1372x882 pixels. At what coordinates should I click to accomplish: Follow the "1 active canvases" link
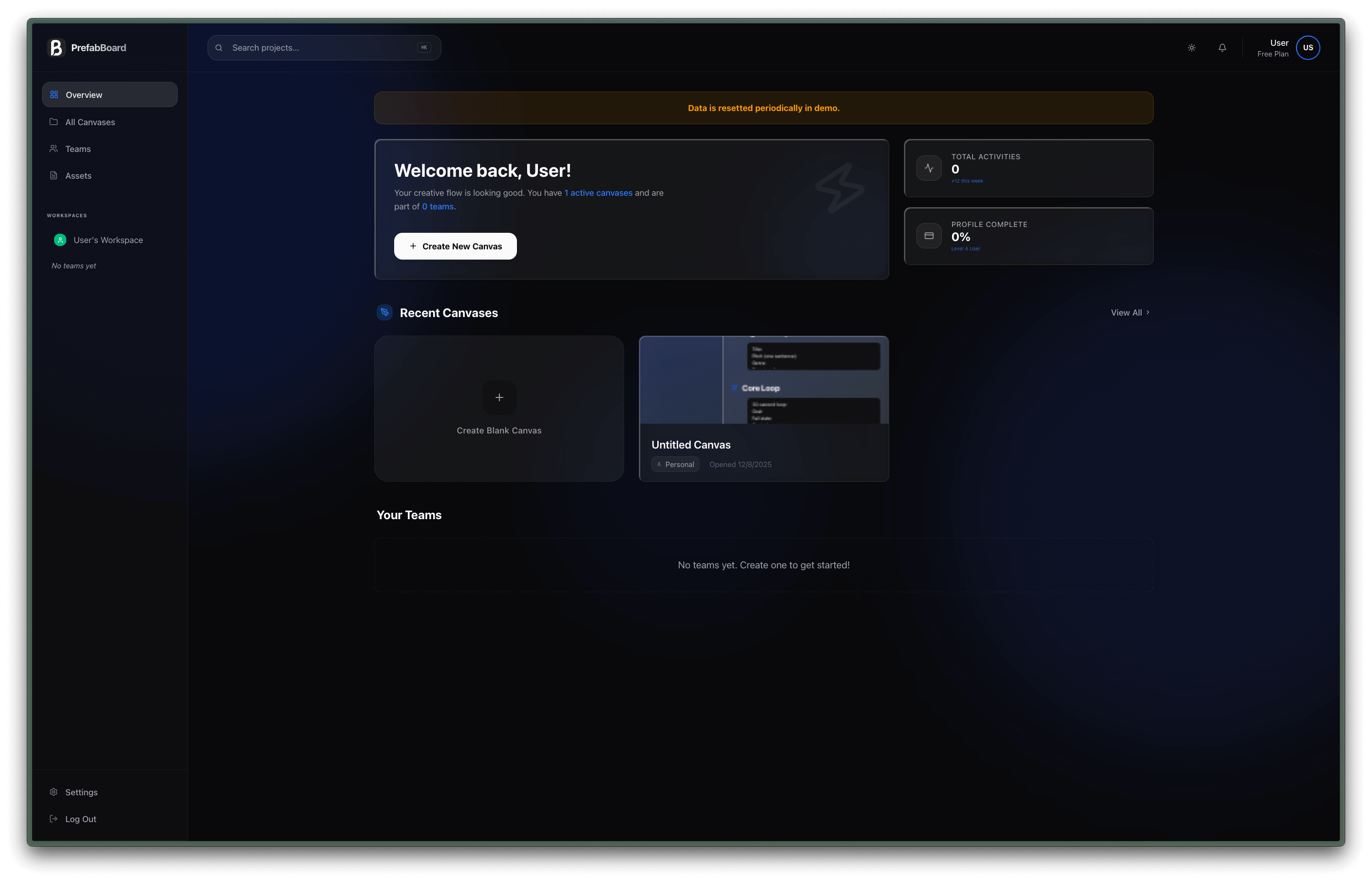[598, 193]
